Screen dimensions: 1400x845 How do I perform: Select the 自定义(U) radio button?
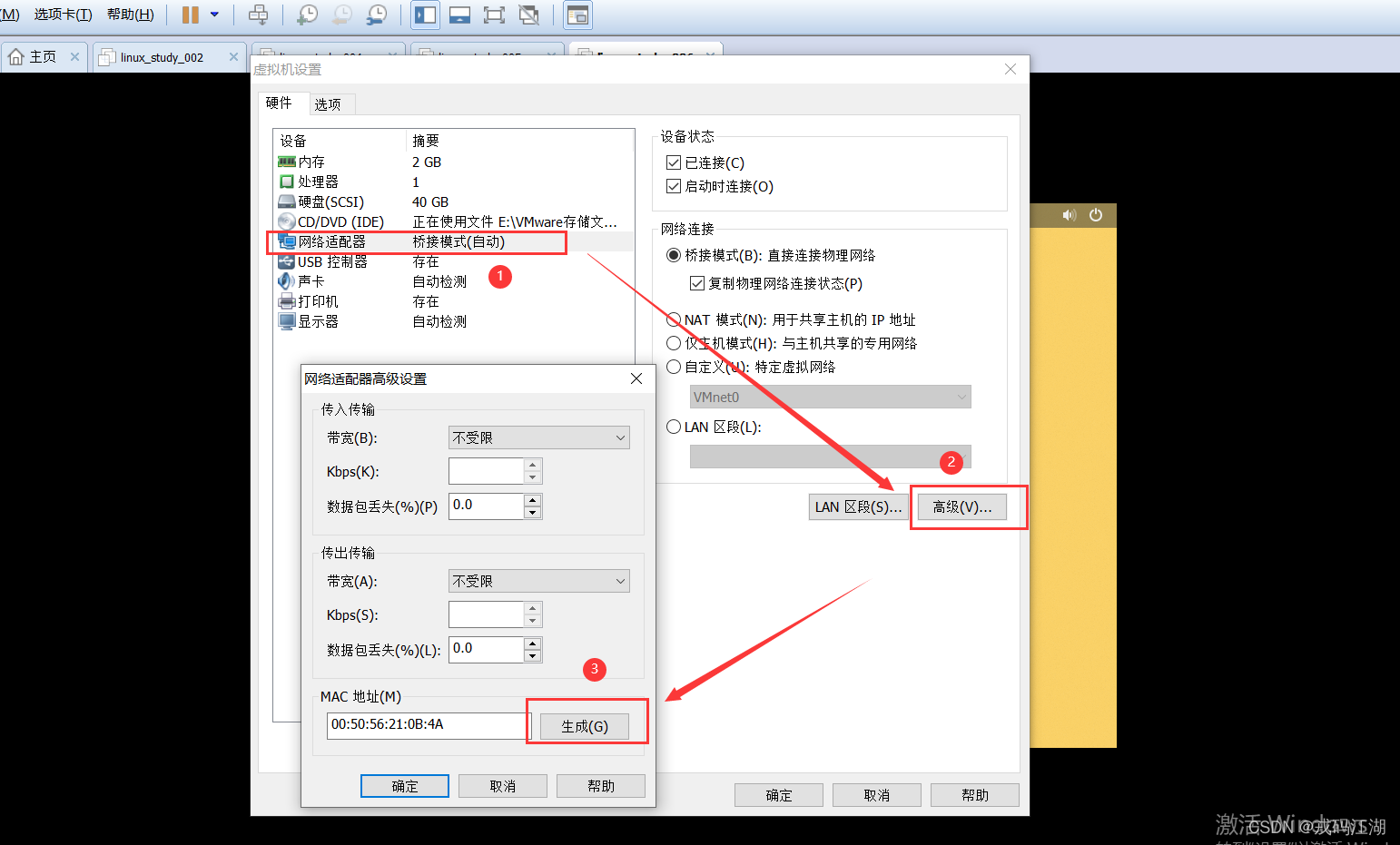674,367
